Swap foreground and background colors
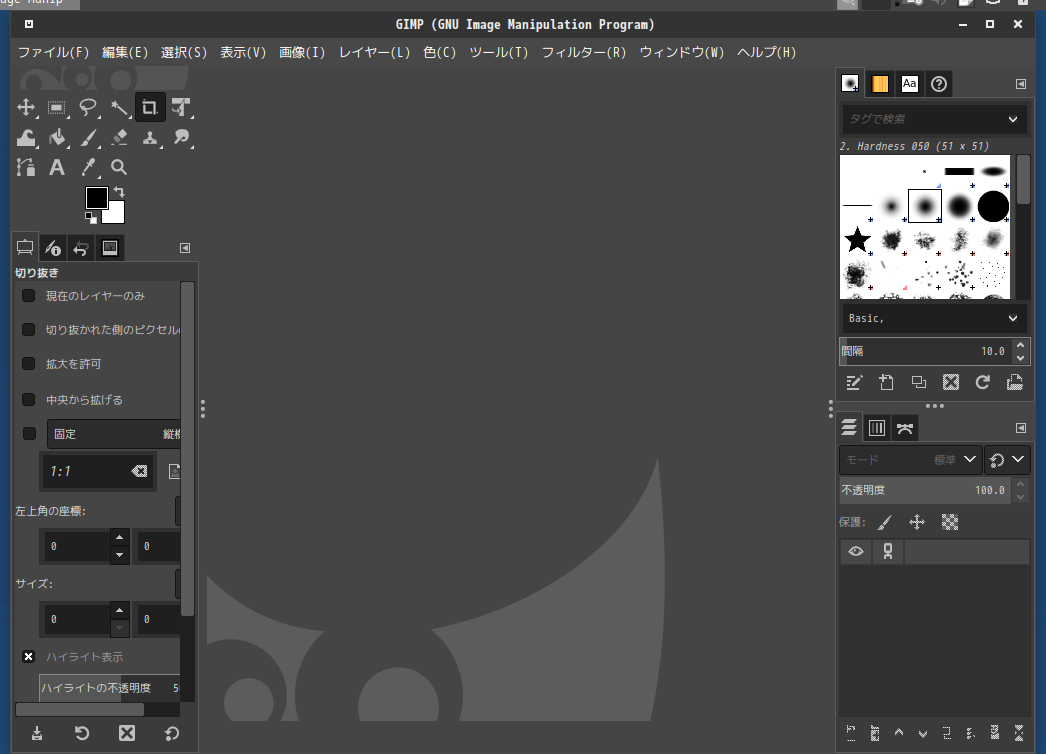The height and width of the screenshot is (754, 1046). [119, 191]
